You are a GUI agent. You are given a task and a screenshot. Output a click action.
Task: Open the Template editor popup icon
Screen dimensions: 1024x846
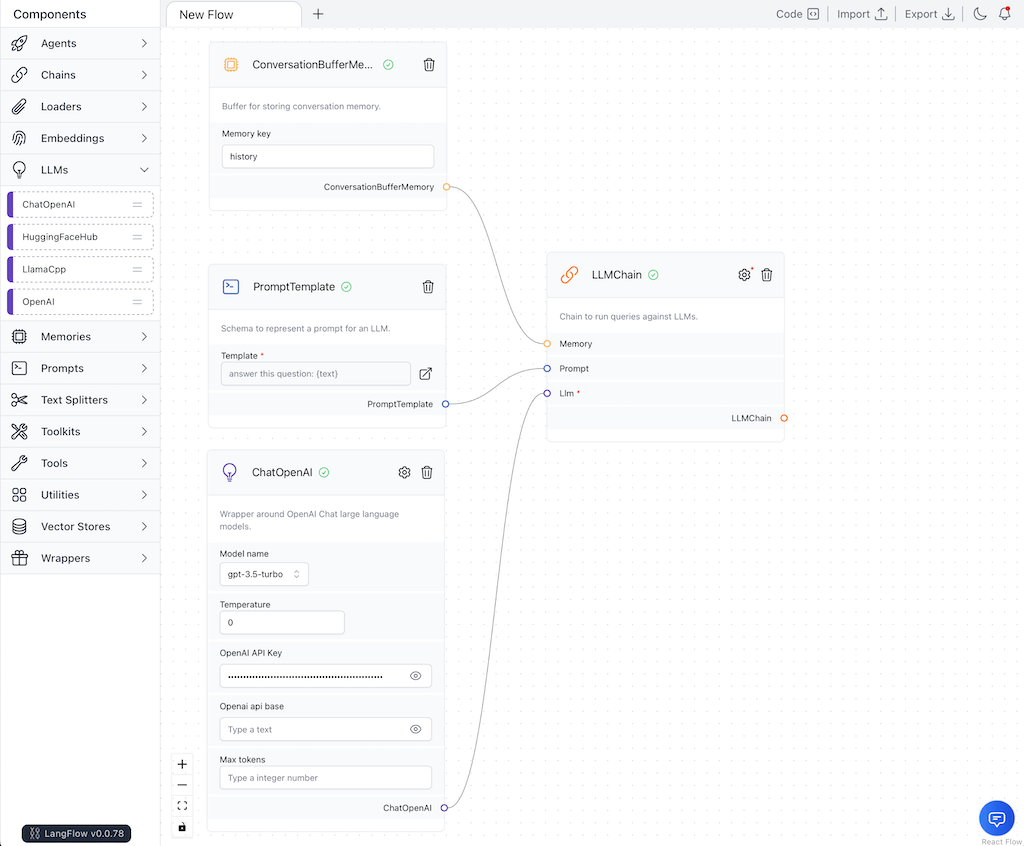[x=425, y=374]
